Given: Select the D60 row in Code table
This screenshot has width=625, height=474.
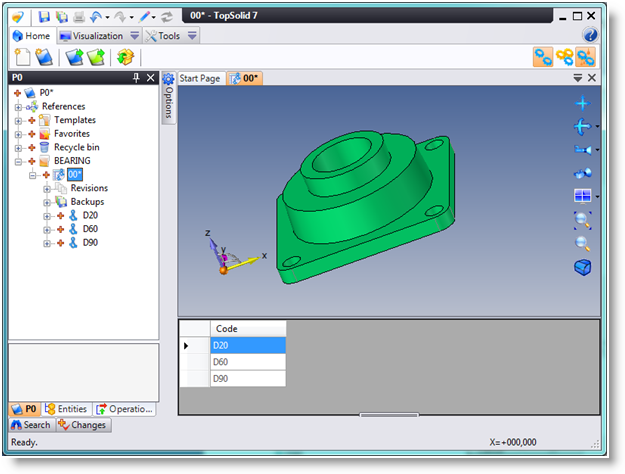Looking at the screenshot, I should [x=248, y=362].
